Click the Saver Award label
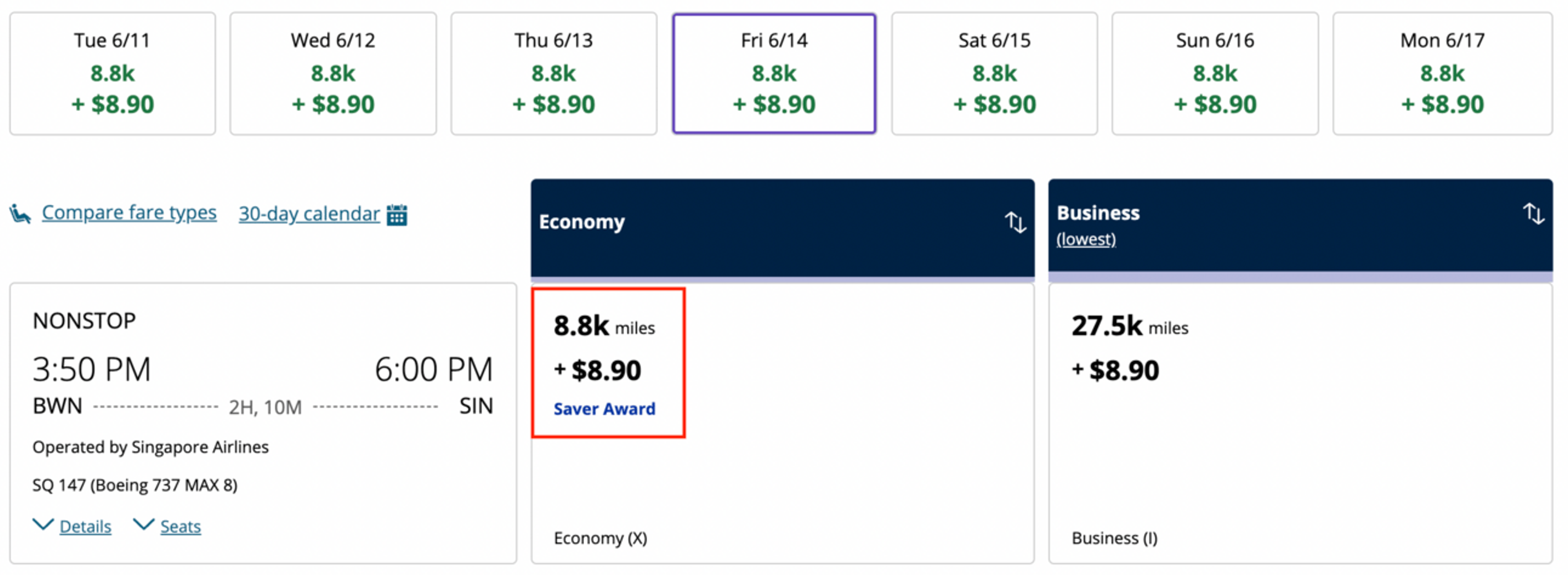This screenshot has width=1568, height=575. point(604,409)
